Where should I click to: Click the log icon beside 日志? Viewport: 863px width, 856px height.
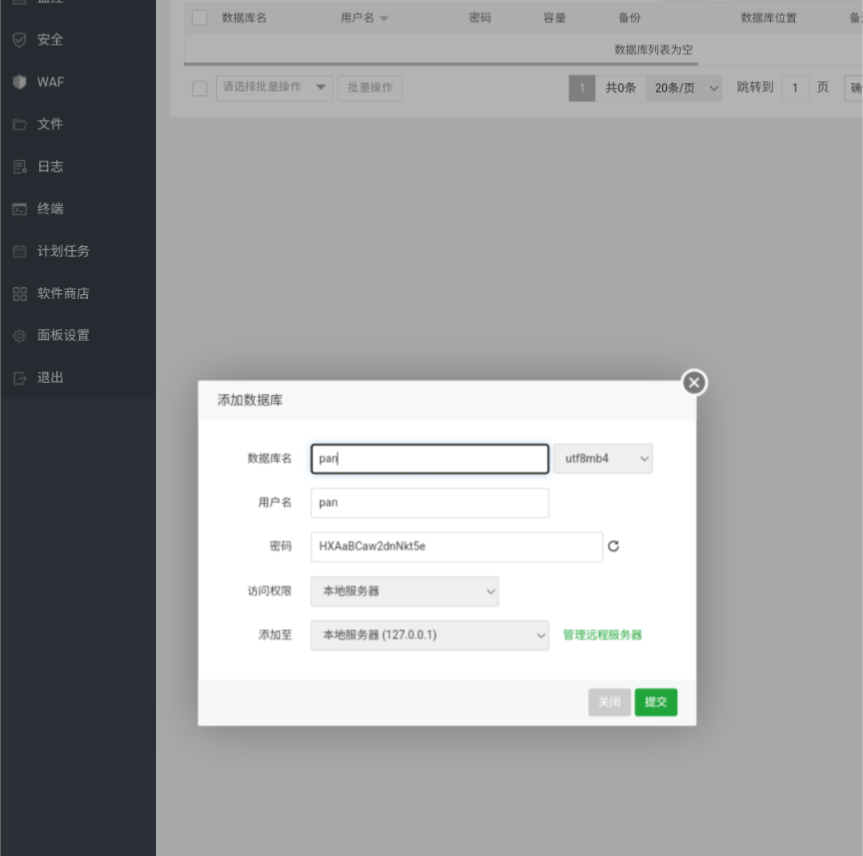pyautogui.click(x=19, y=167)
